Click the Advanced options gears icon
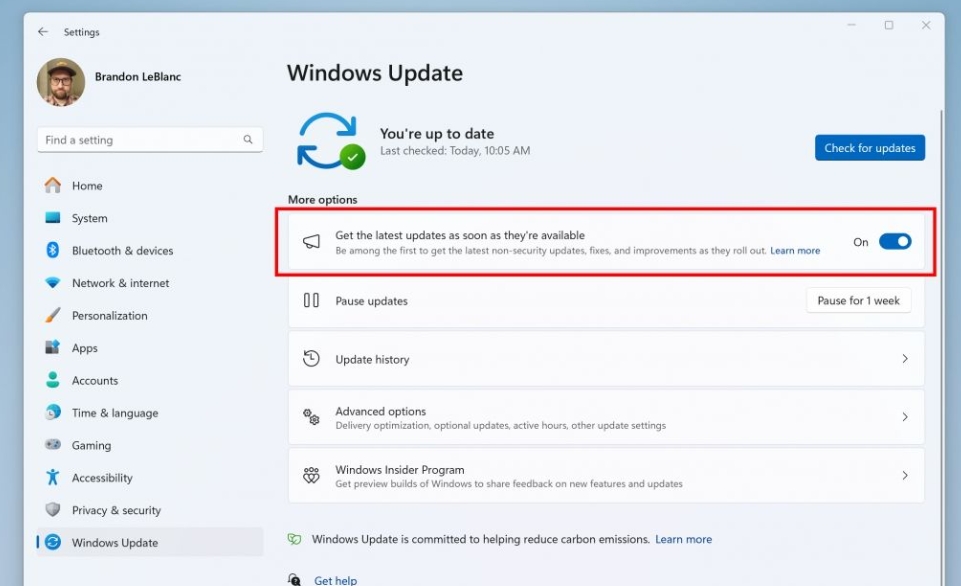The image size is (961, 586). (311, 417)
